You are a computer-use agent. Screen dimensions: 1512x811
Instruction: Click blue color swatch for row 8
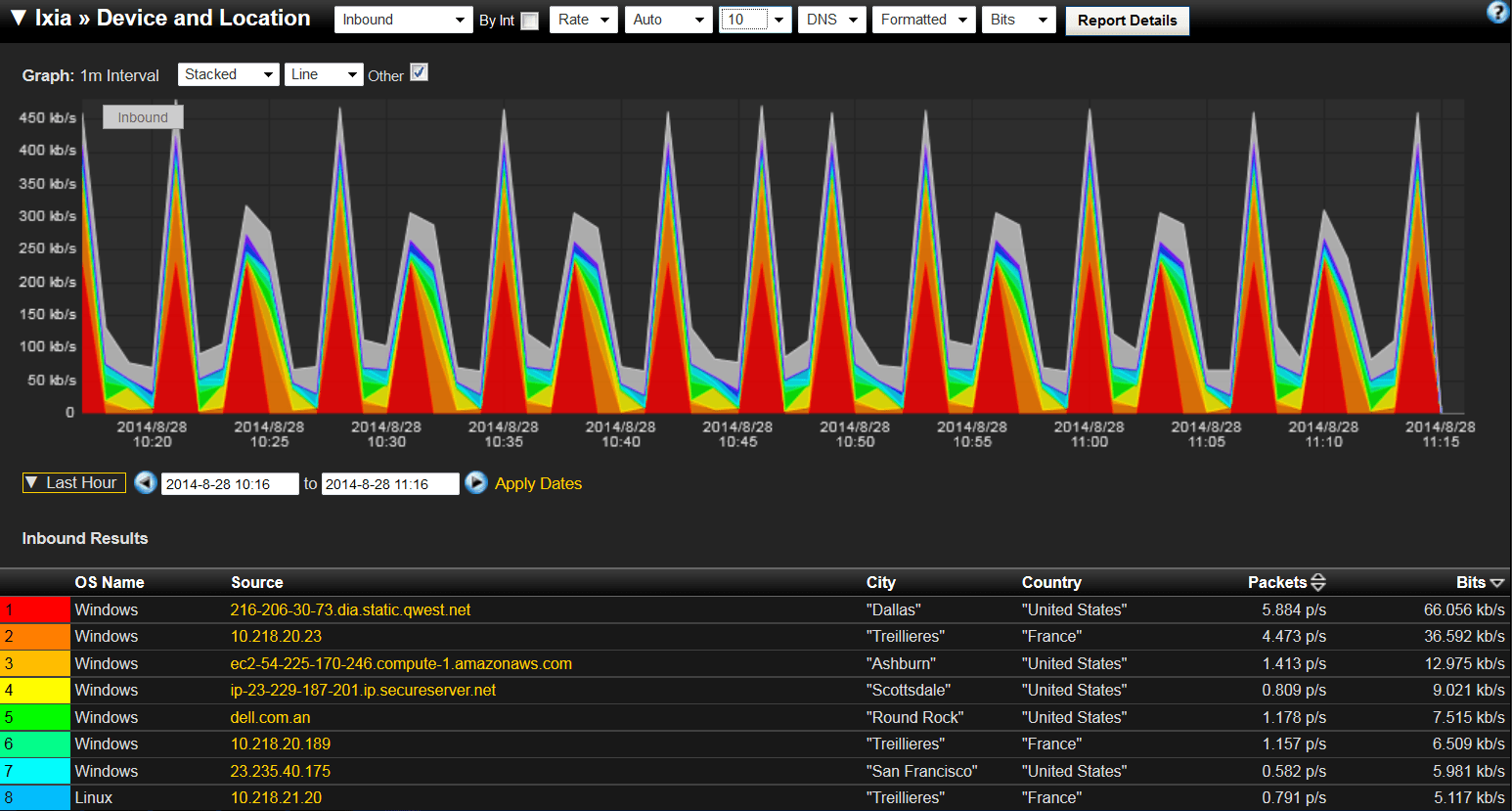pyautogui.click(x=35, y=797)
